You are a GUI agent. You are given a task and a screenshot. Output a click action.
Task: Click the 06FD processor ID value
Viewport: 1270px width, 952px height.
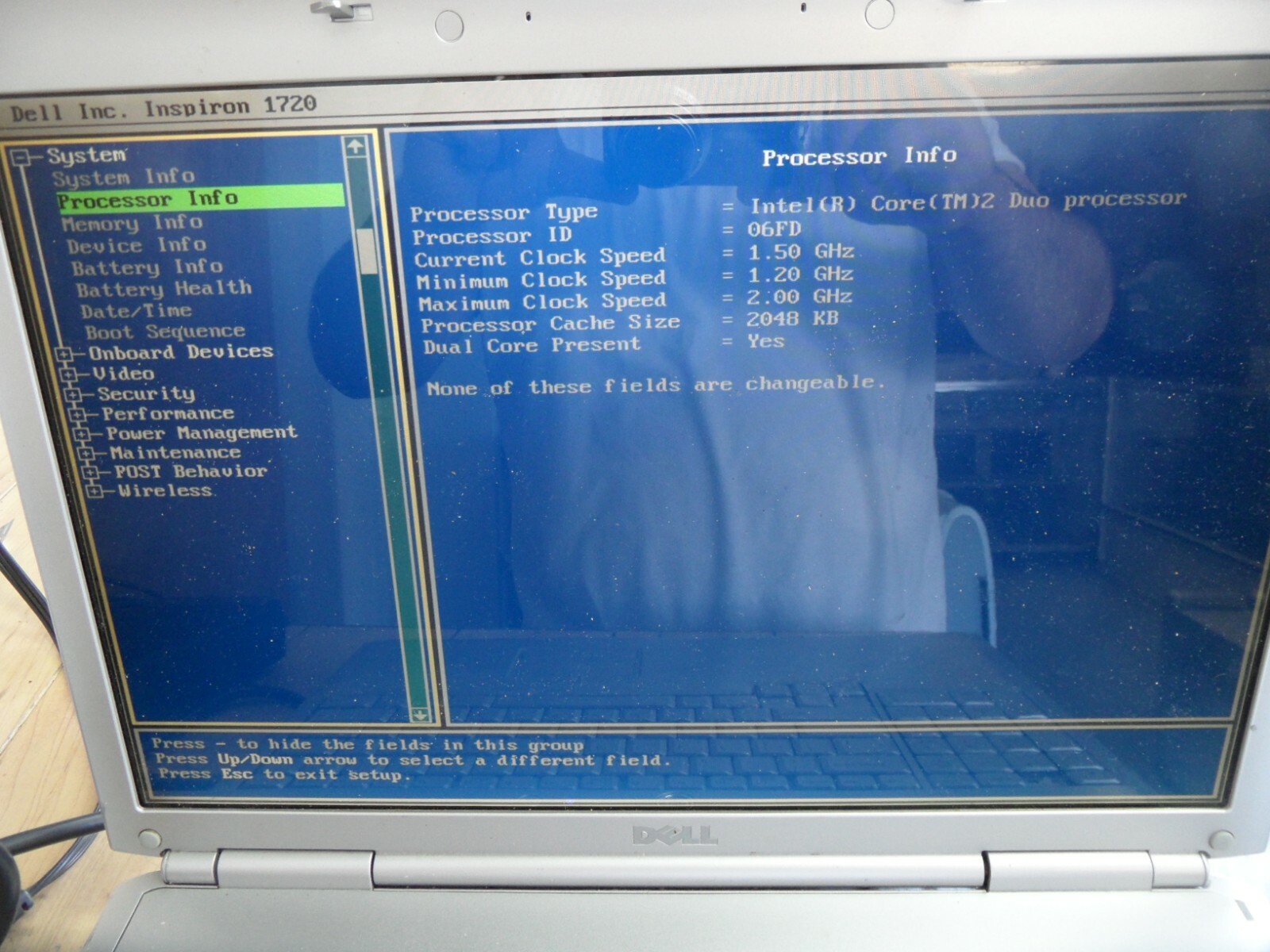(x=775, y=230)
